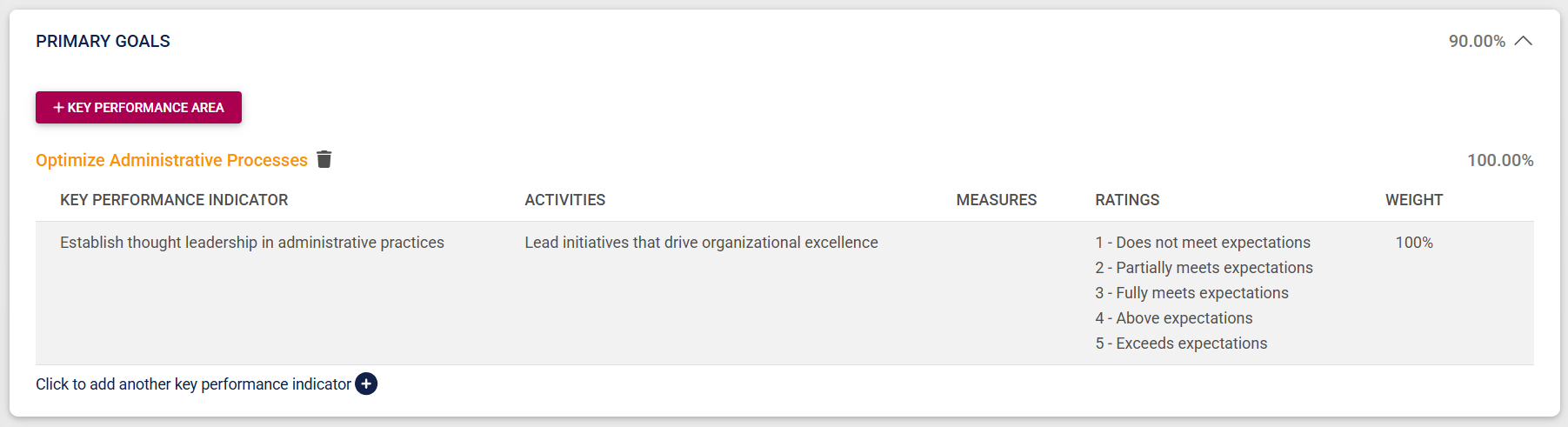Screen dimensions: 1568x427
Task: Collapse the Primary Goals section chevron
Action: 1523,41
